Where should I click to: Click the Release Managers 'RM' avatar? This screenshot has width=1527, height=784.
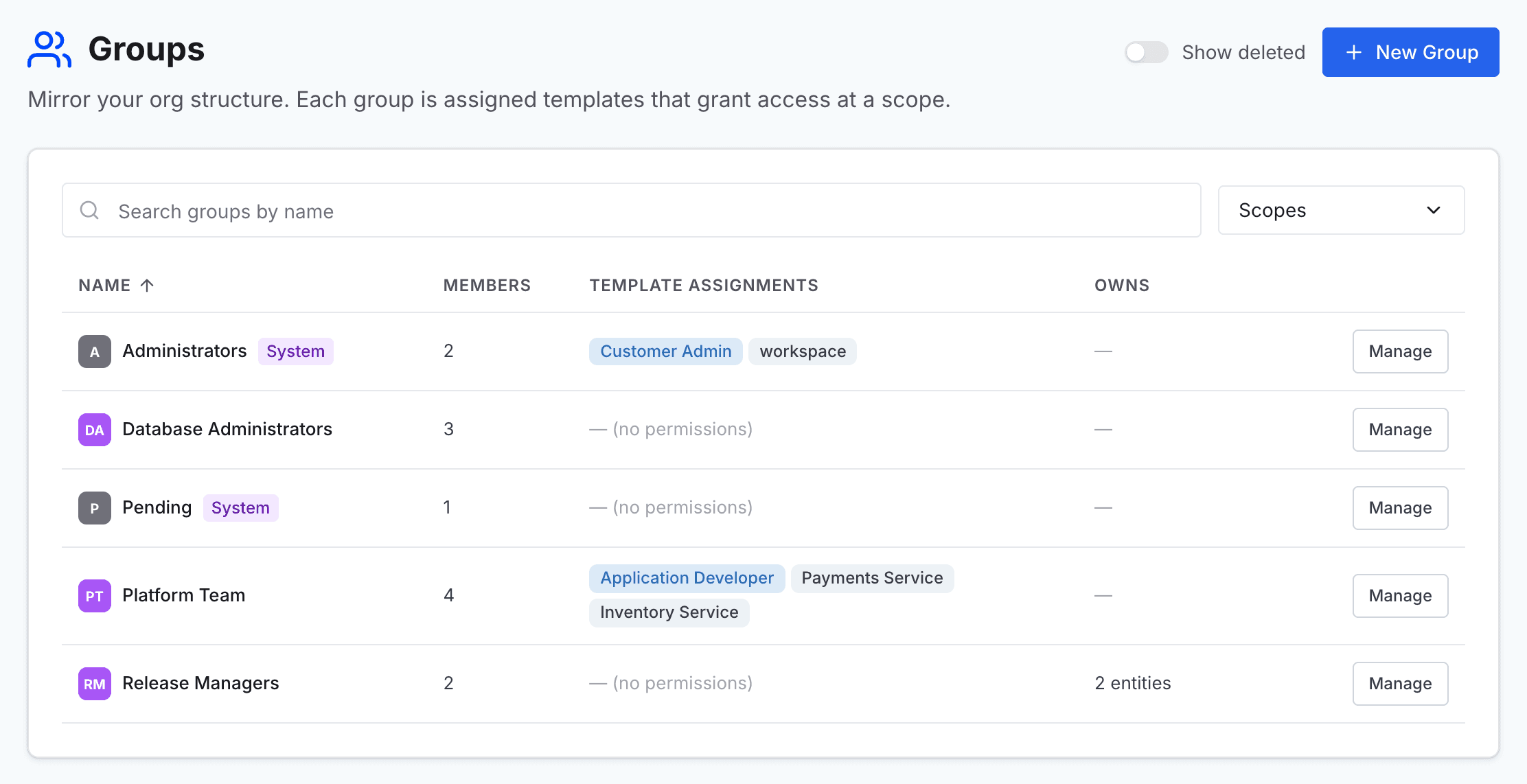coord(95,684)
